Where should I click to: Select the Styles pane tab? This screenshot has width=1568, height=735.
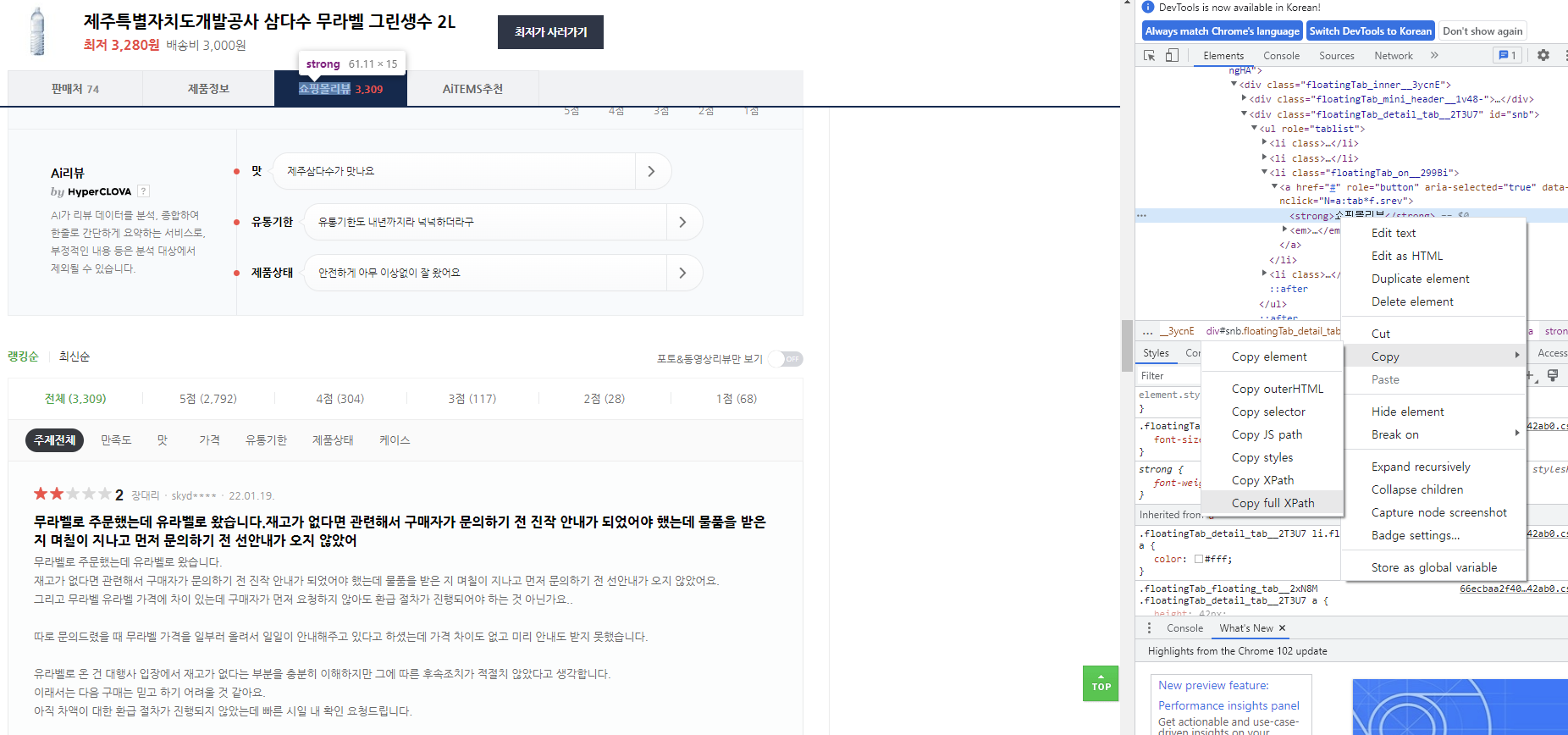1156,353
